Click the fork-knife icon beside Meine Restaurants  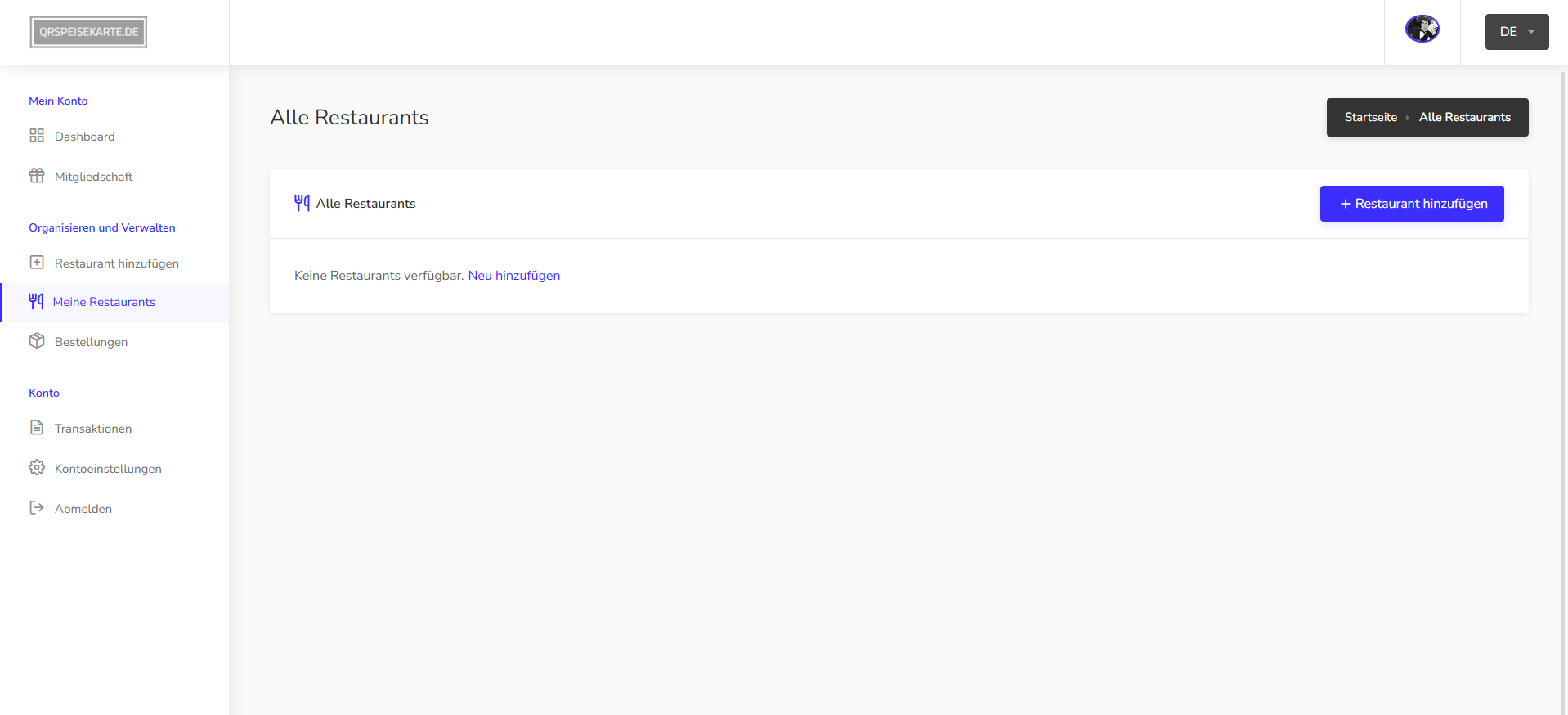(36, 302)
